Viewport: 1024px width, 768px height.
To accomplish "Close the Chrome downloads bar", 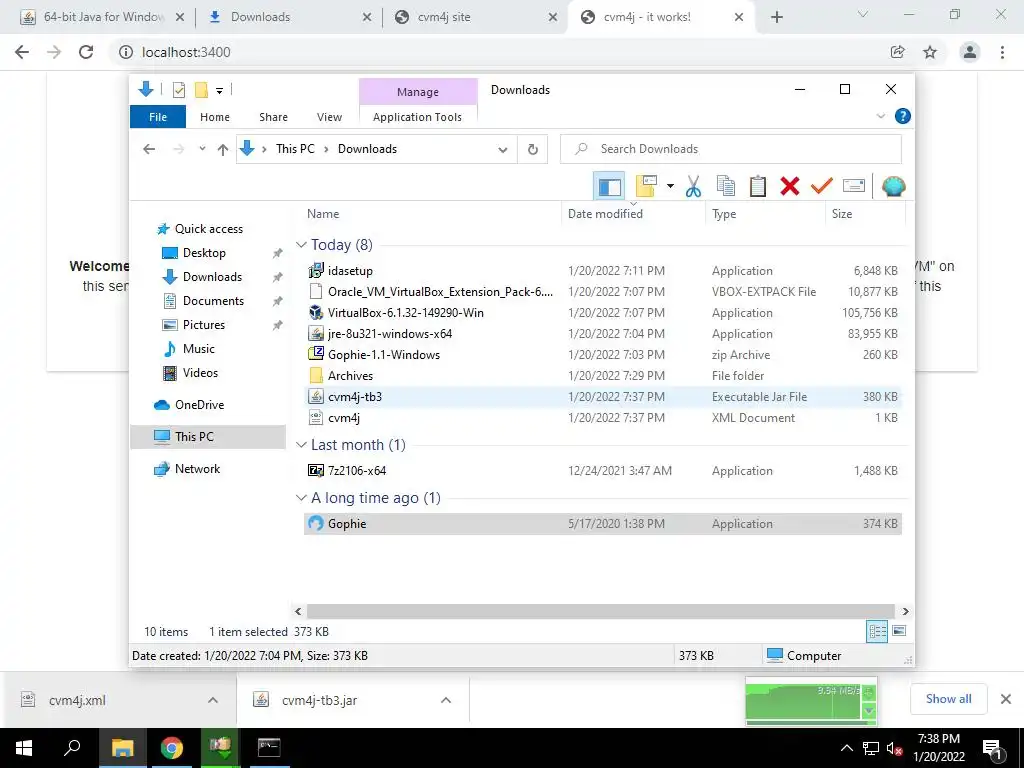I will tap(1006, 699).
